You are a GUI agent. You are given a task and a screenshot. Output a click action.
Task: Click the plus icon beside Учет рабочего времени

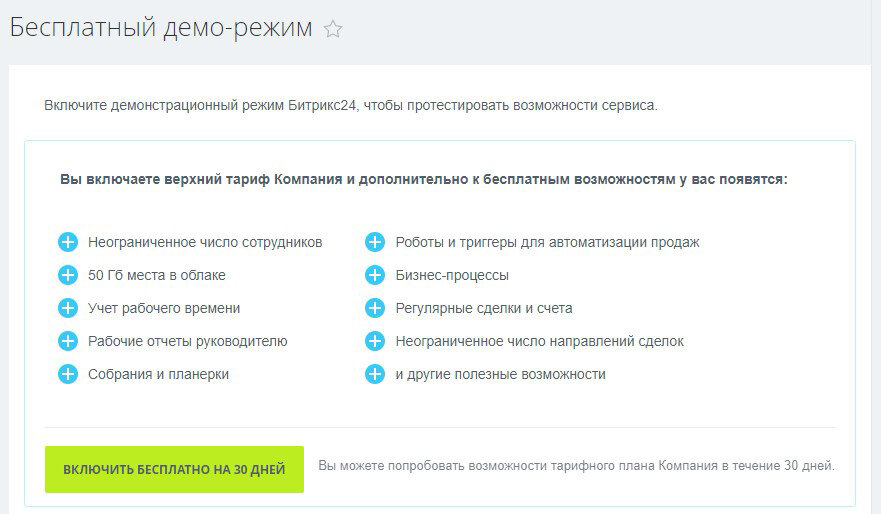[x=68, y=308]
